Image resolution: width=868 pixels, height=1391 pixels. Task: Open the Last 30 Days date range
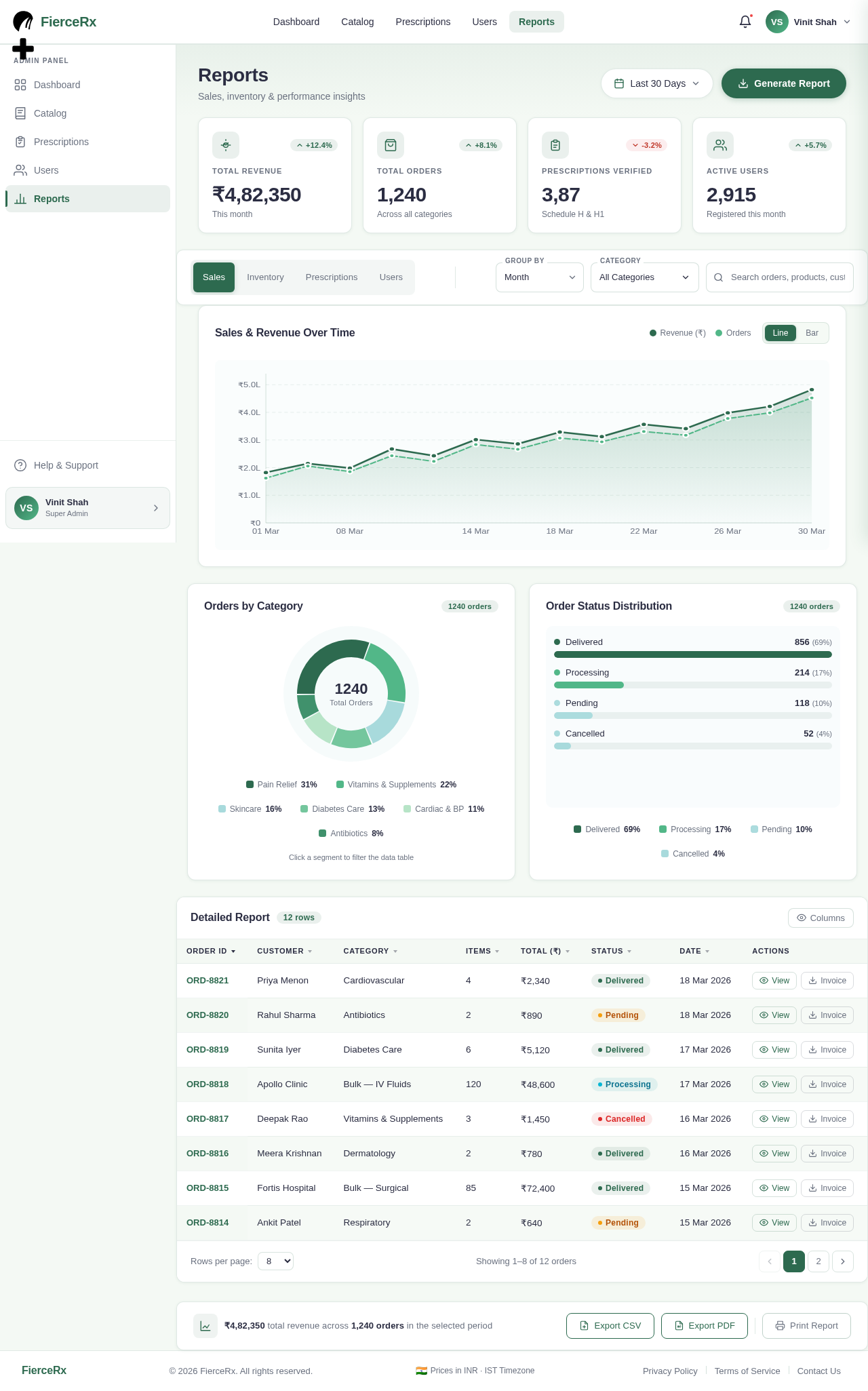point(657,83)
